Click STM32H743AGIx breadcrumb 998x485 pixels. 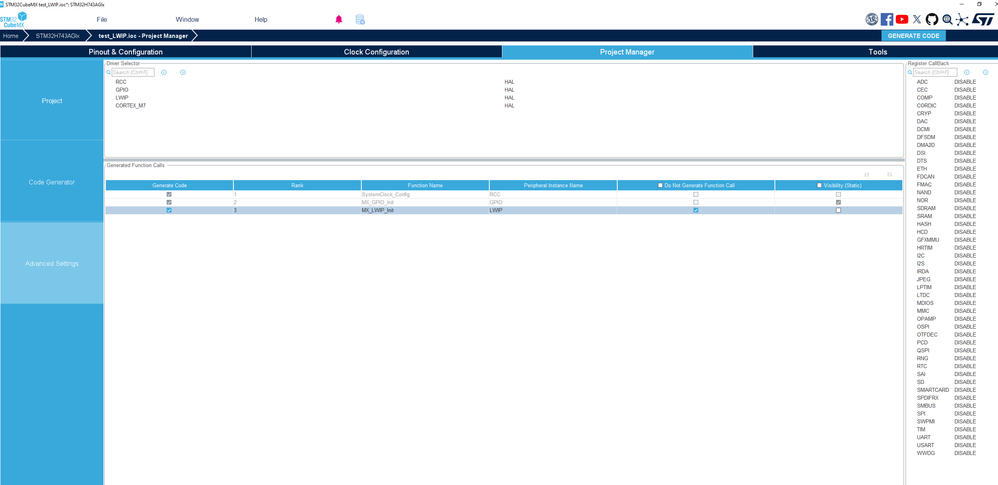tap(57, 36)
